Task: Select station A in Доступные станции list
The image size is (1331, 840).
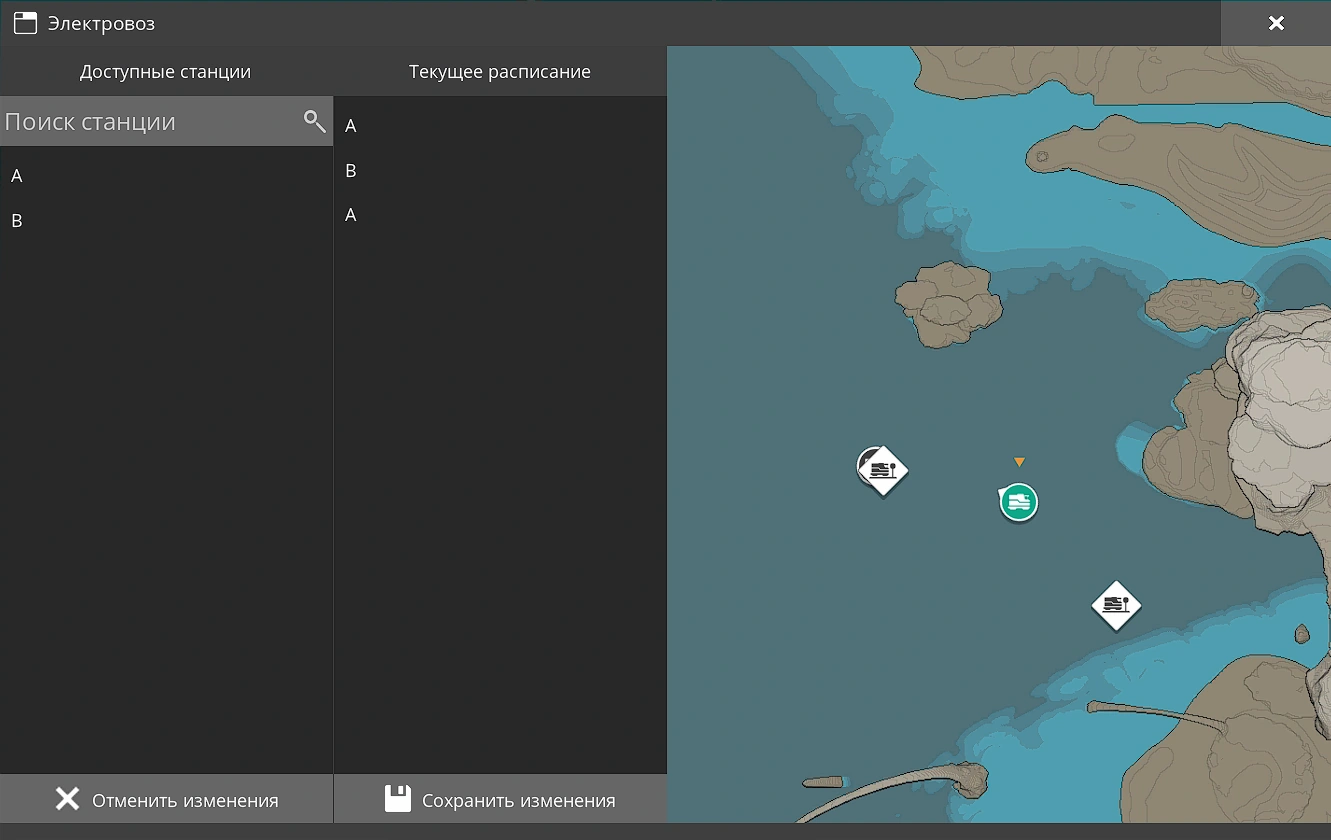Action: point(17,176)
